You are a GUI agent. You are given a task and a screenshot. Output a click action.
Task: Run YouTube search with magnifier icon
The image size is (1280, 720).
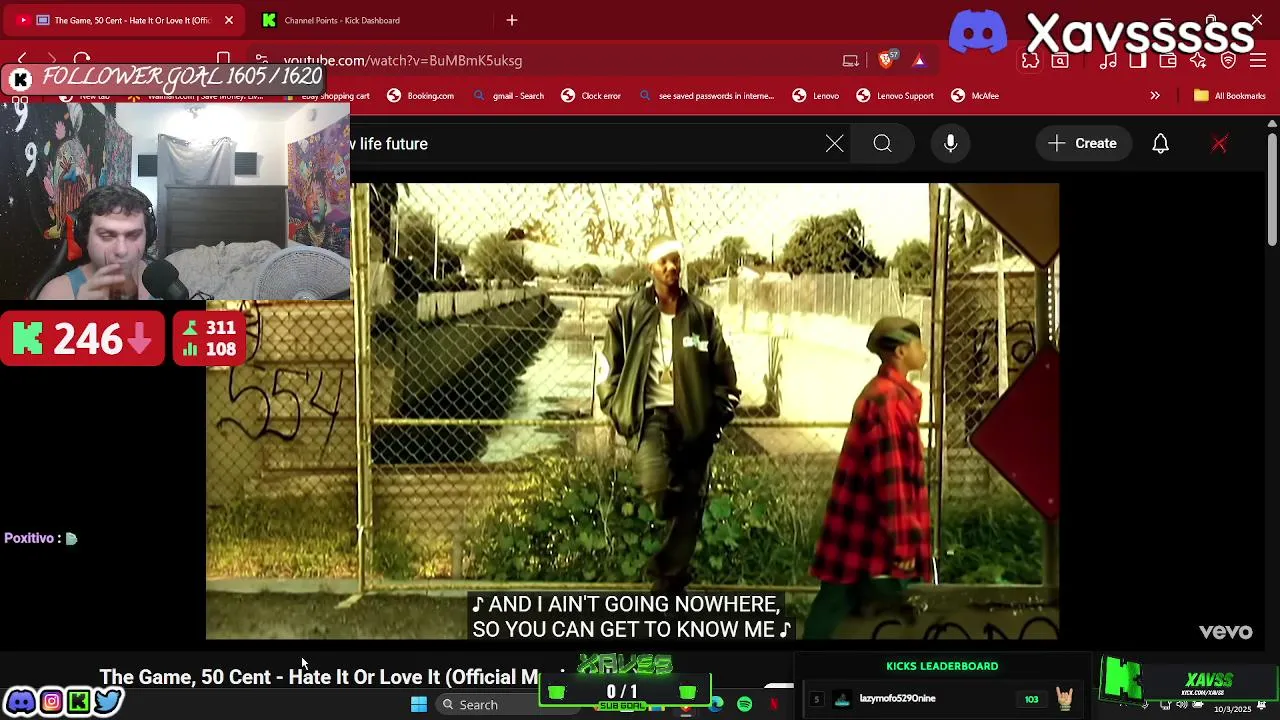tap(882, 144)
